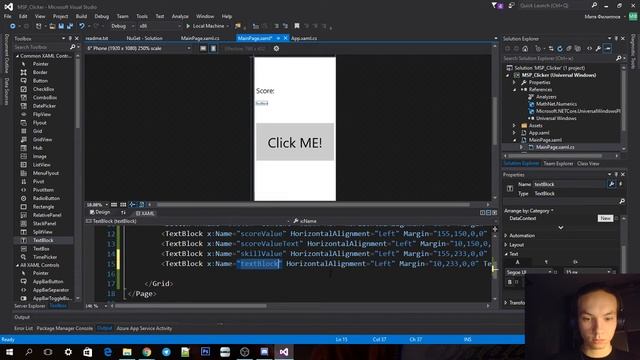Open the Team Explorer tab
This screenshot has width=640, height=360.
[558, 164]
